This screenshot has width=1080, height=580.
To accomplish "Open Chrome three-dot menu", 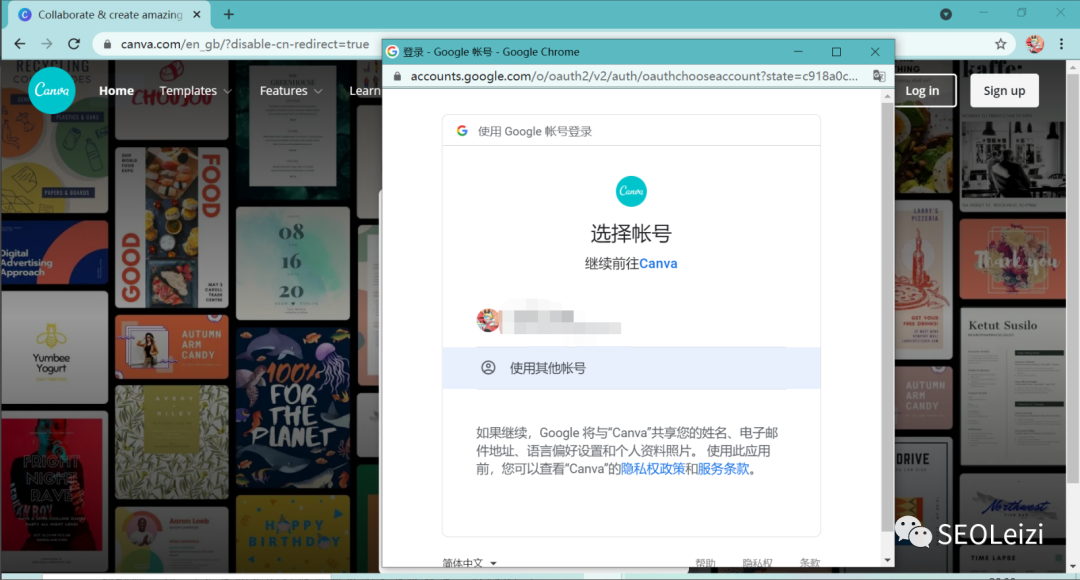I will (x=1061, y=44).
